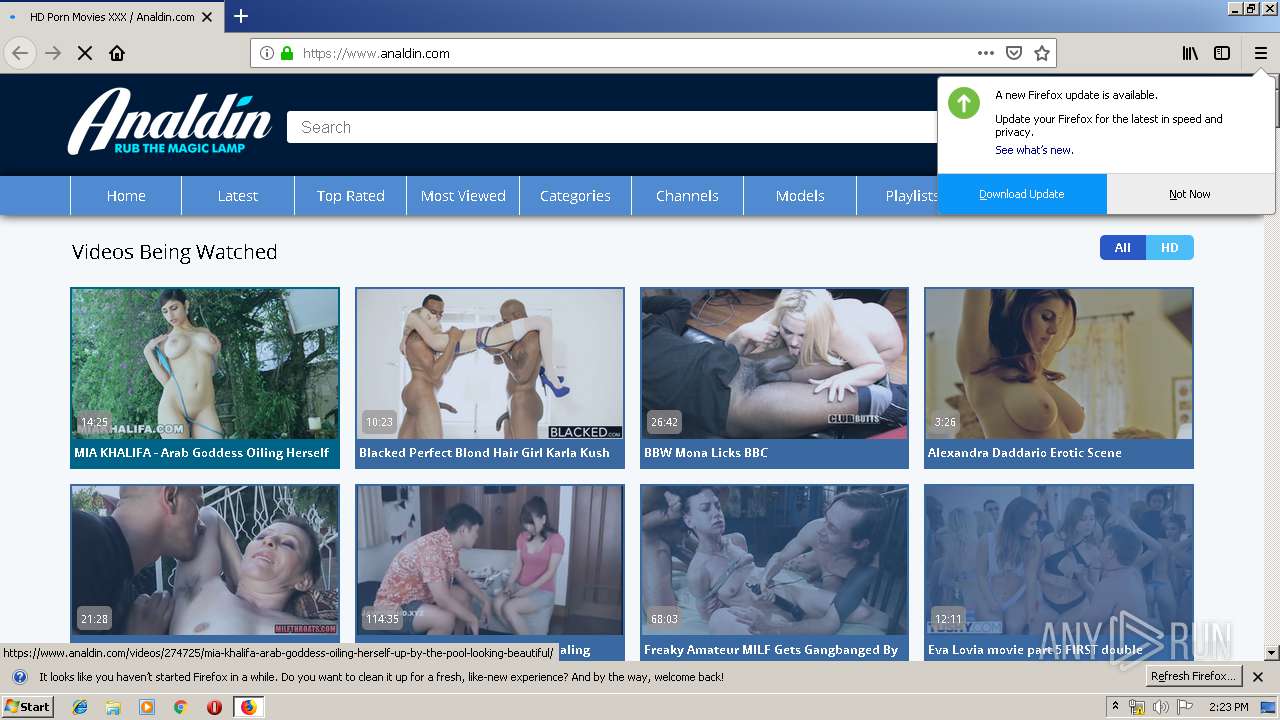This screenshot has height=720, width=1280.
Task: Open the thumbnail with duration 26:42
Action: tap(774, 364)
